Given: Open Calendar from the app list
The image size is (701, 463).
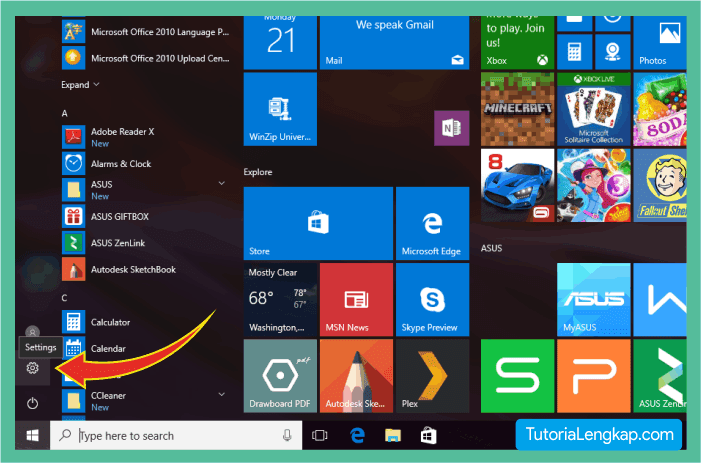Looking at the screenshot, I should click(146, 348).
